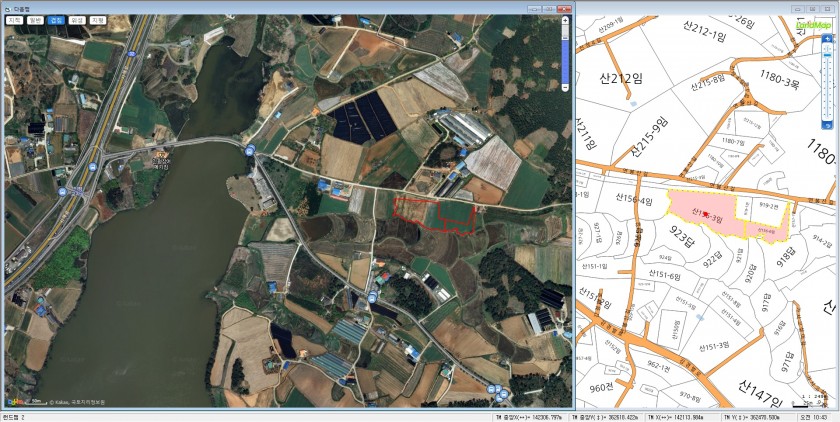
Task: Select the 지적 map type button
Action: 15,20
